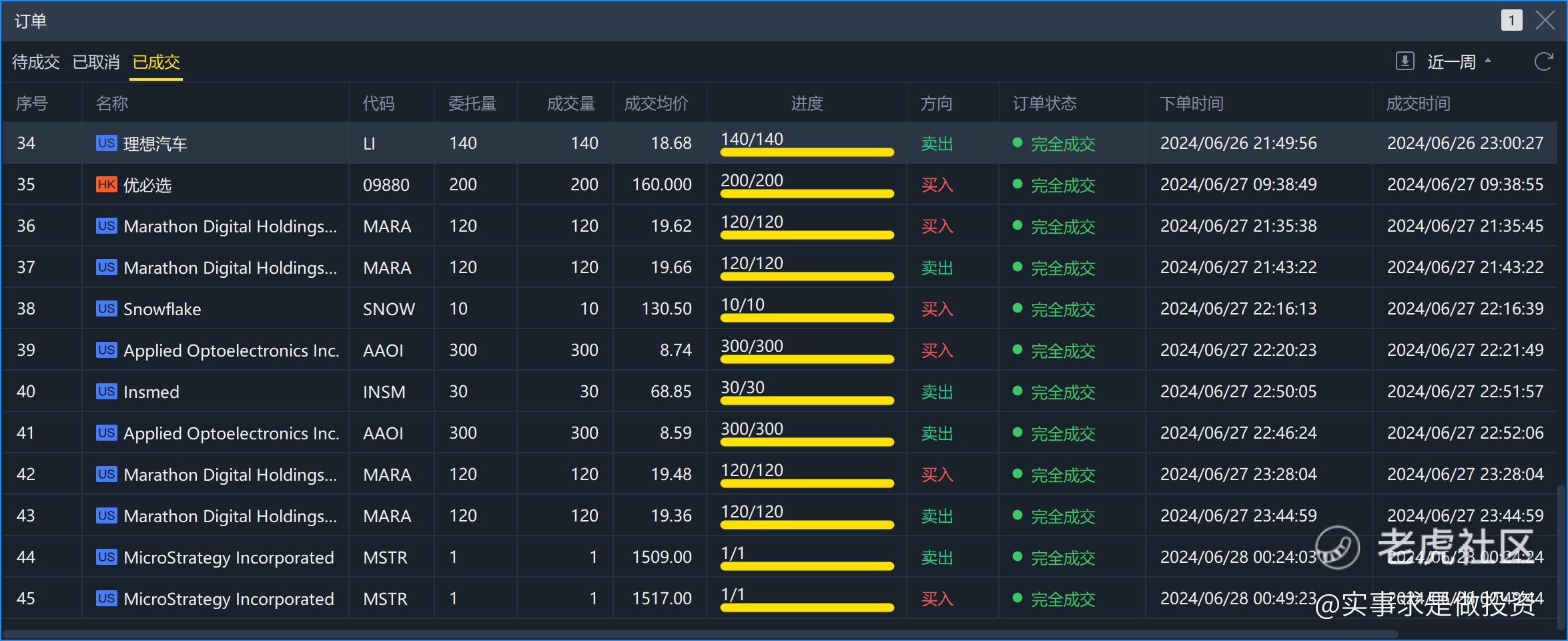Click stock code LI
Screen dimensions: 1568x641
point(370,144)
